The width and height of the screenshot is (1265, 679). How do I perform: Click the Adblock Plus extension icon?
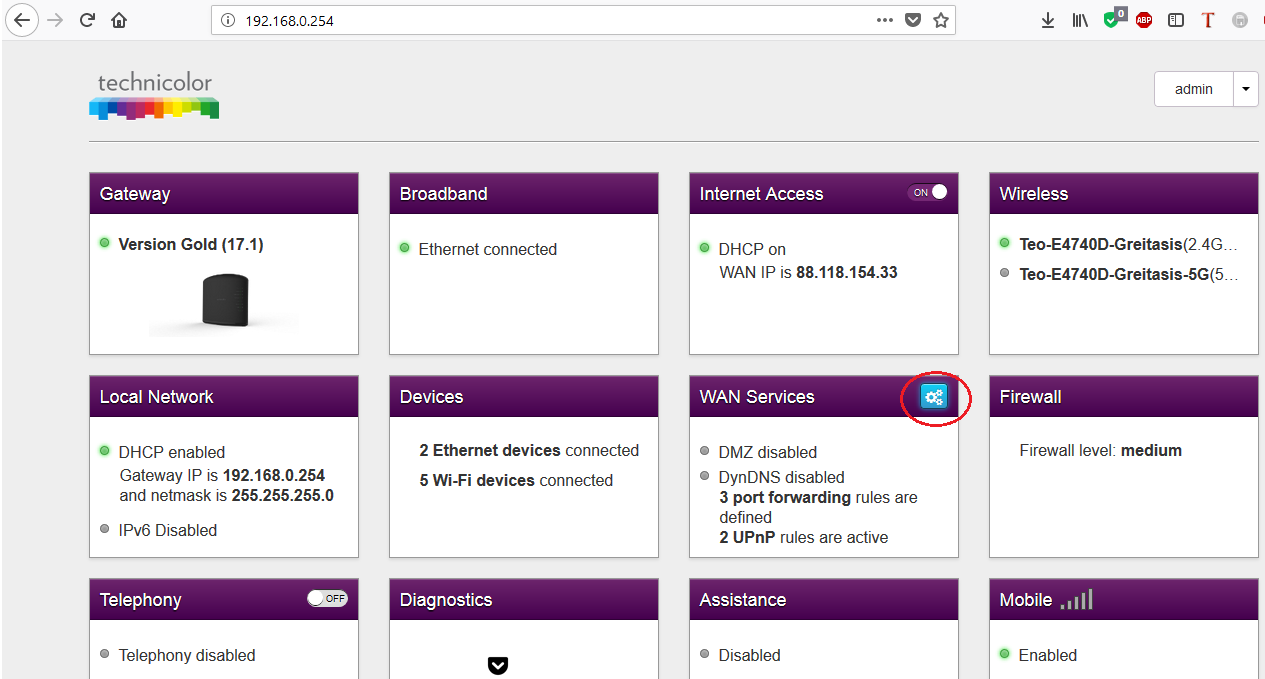1144,20
